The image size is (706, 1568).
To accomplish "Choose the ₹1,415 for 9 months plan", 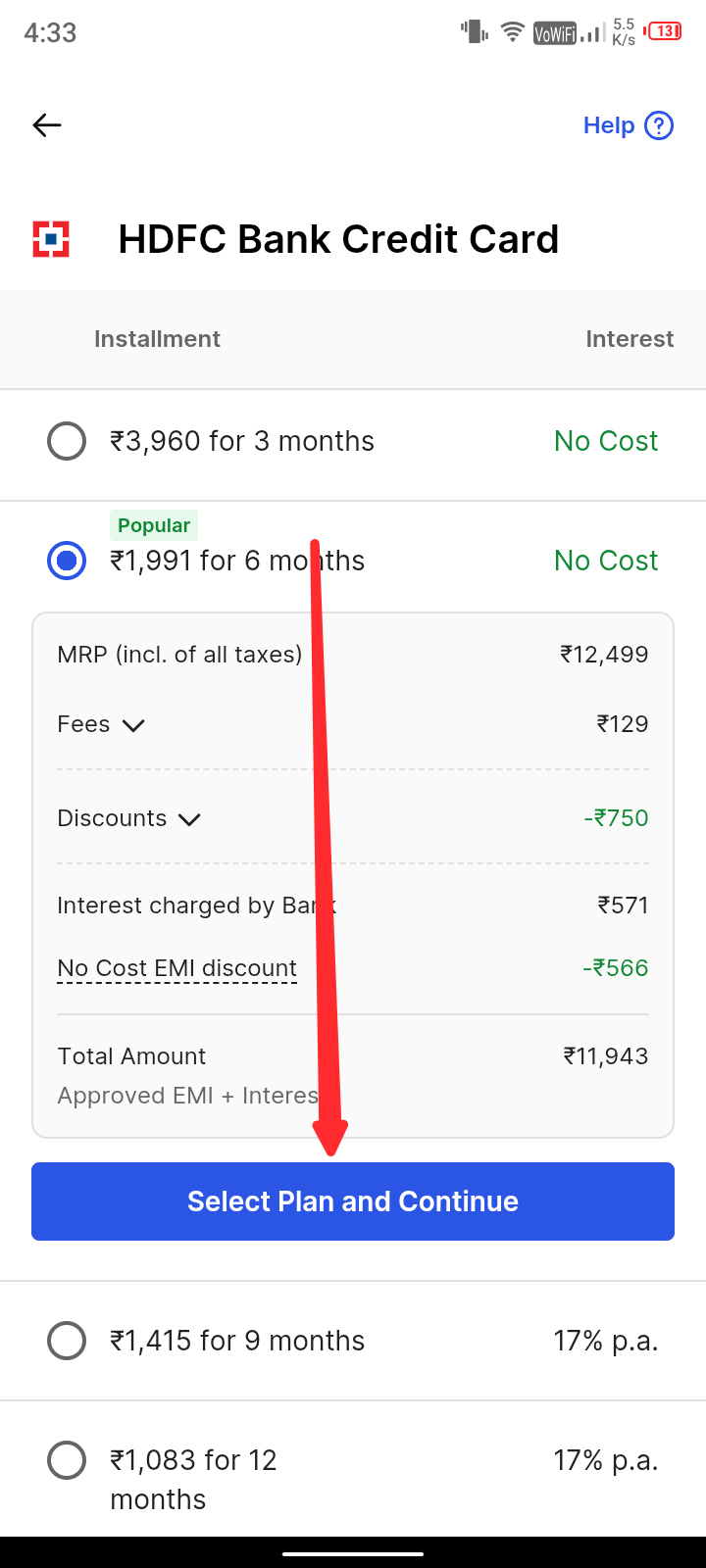I will [67, 1341].
